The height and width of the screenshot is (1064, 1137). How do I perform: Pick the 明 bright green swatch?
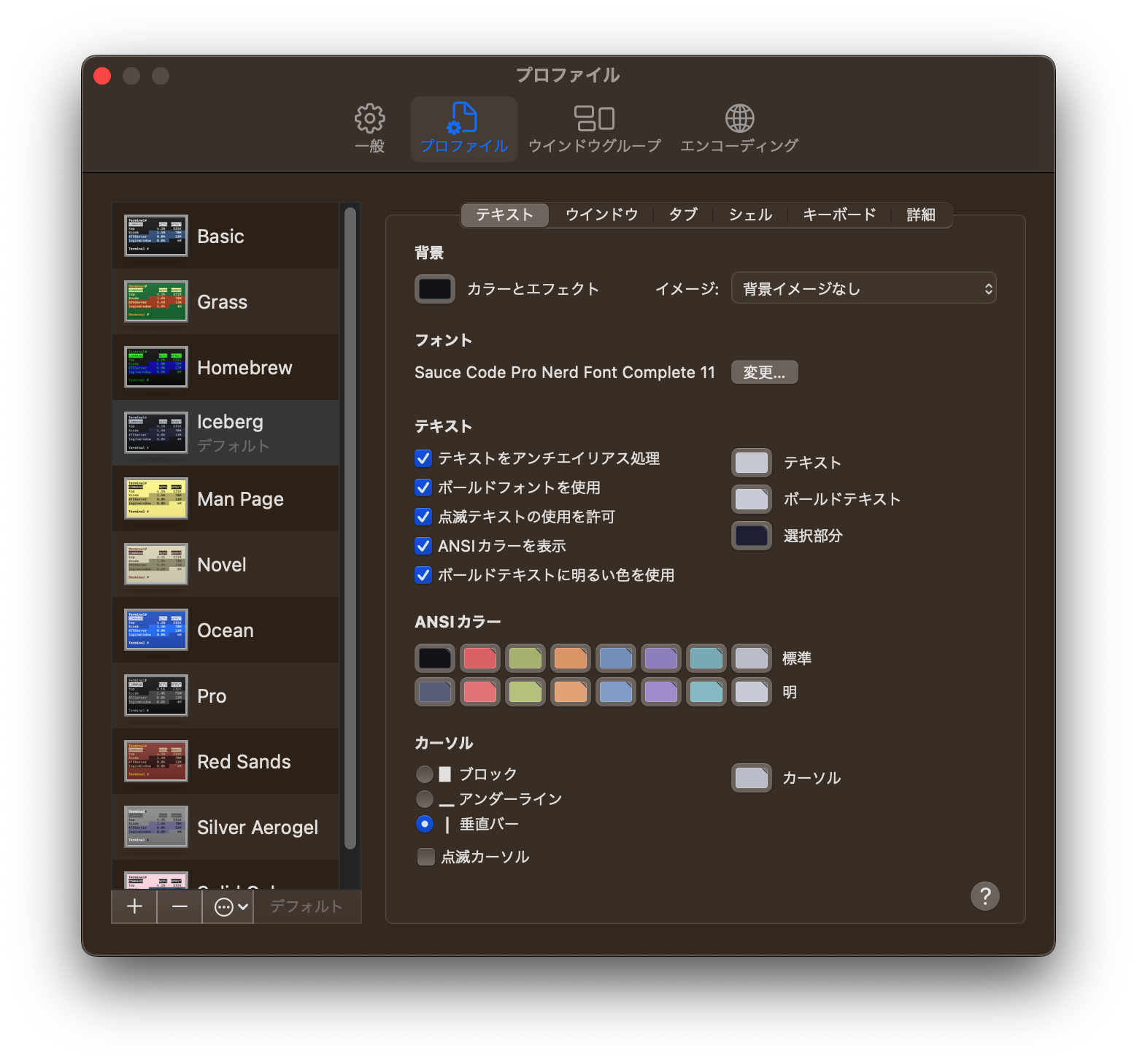click(525, 692)
